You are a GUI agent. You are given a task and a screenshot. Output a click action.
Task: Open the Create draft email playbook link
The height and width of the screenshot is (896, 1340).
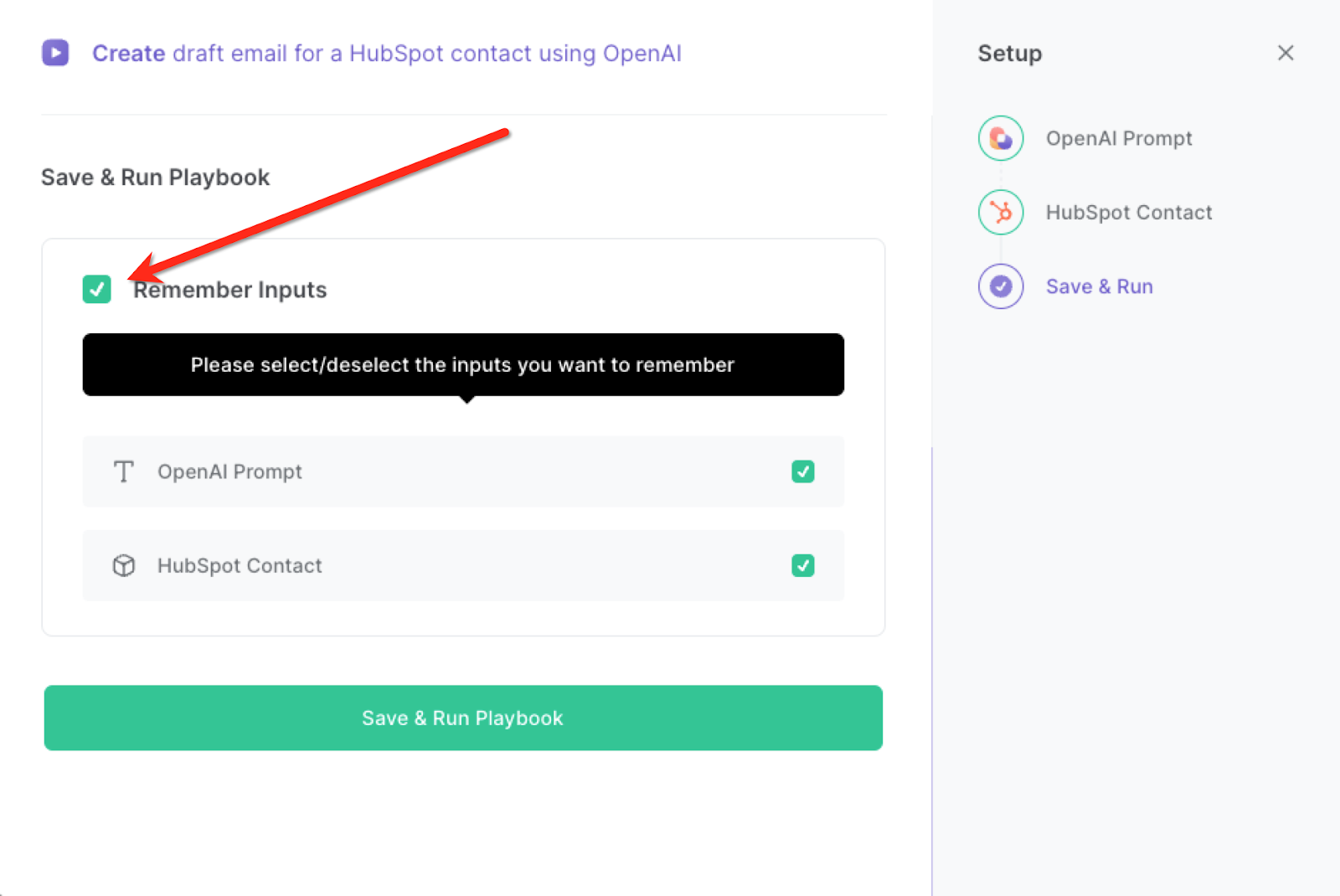[387, 53]
